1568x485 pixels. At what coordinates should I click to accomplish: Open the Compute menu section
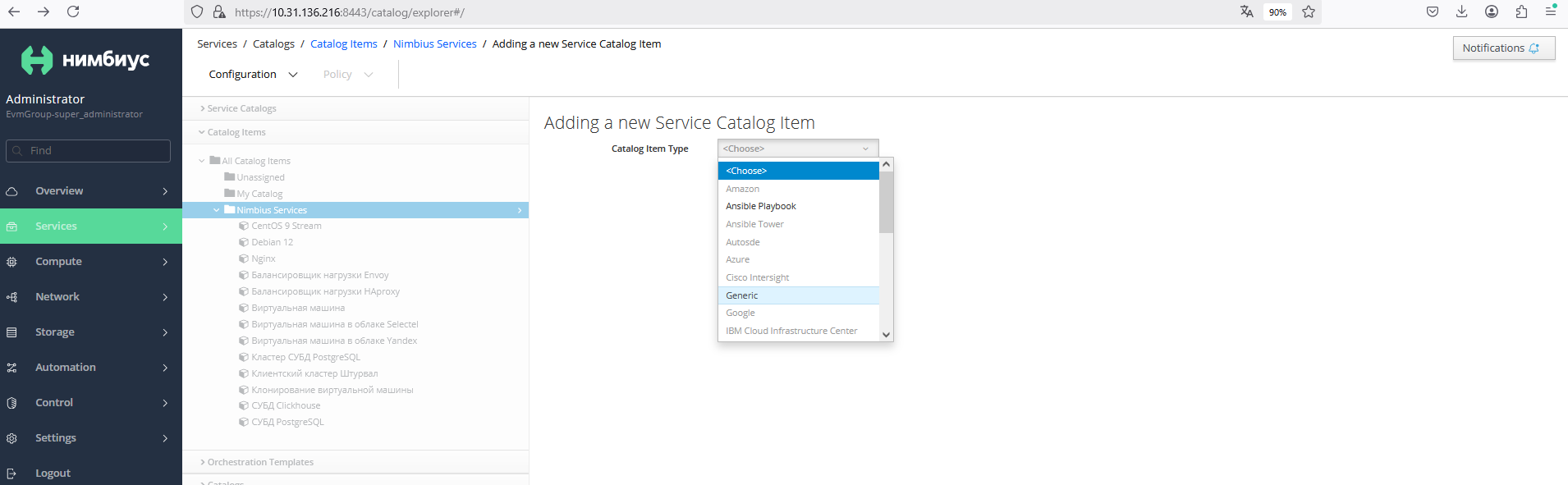pos(91,262)
